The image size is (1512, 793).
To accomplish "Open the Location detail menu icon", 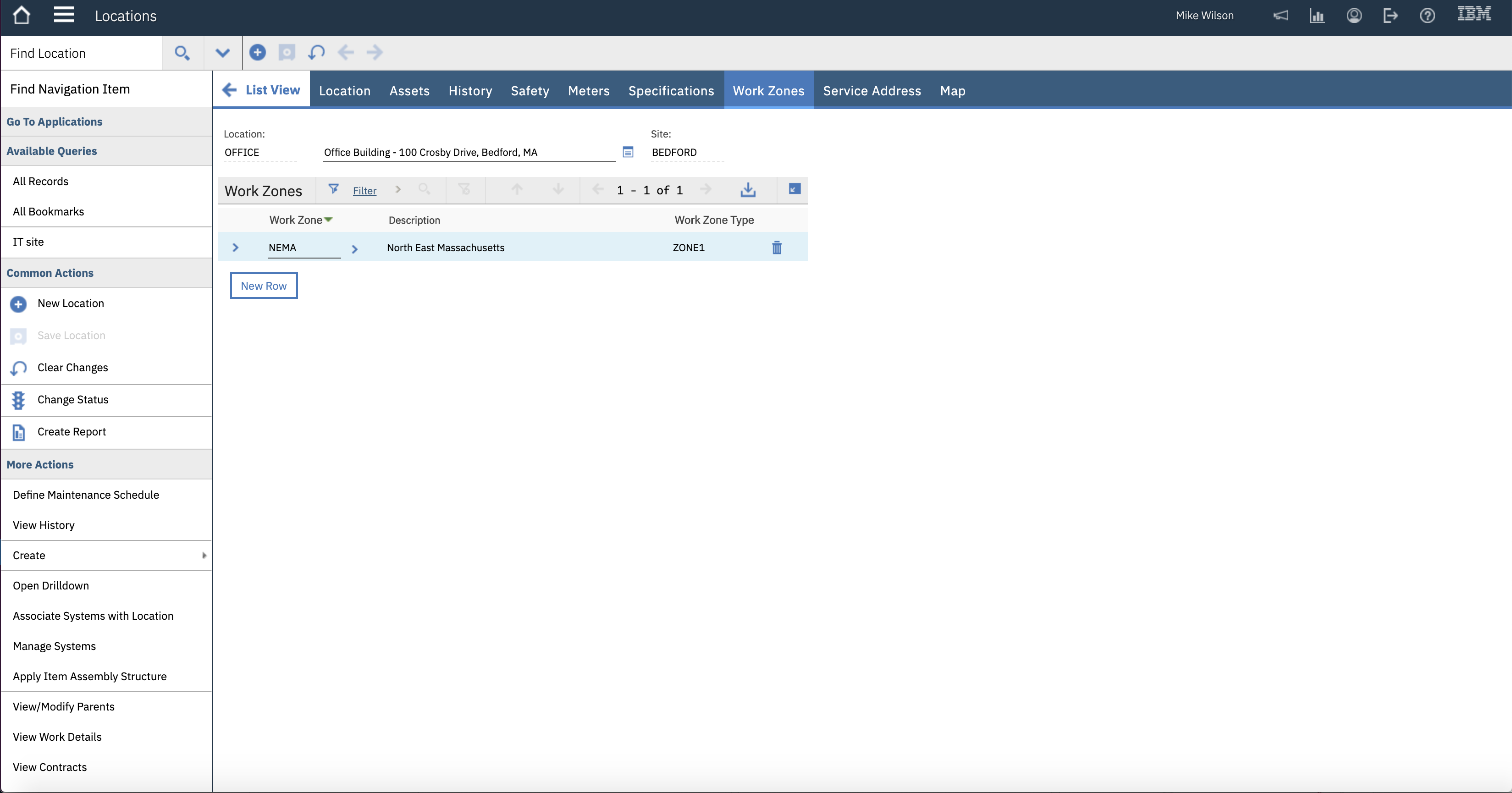I will click(628, 152).
